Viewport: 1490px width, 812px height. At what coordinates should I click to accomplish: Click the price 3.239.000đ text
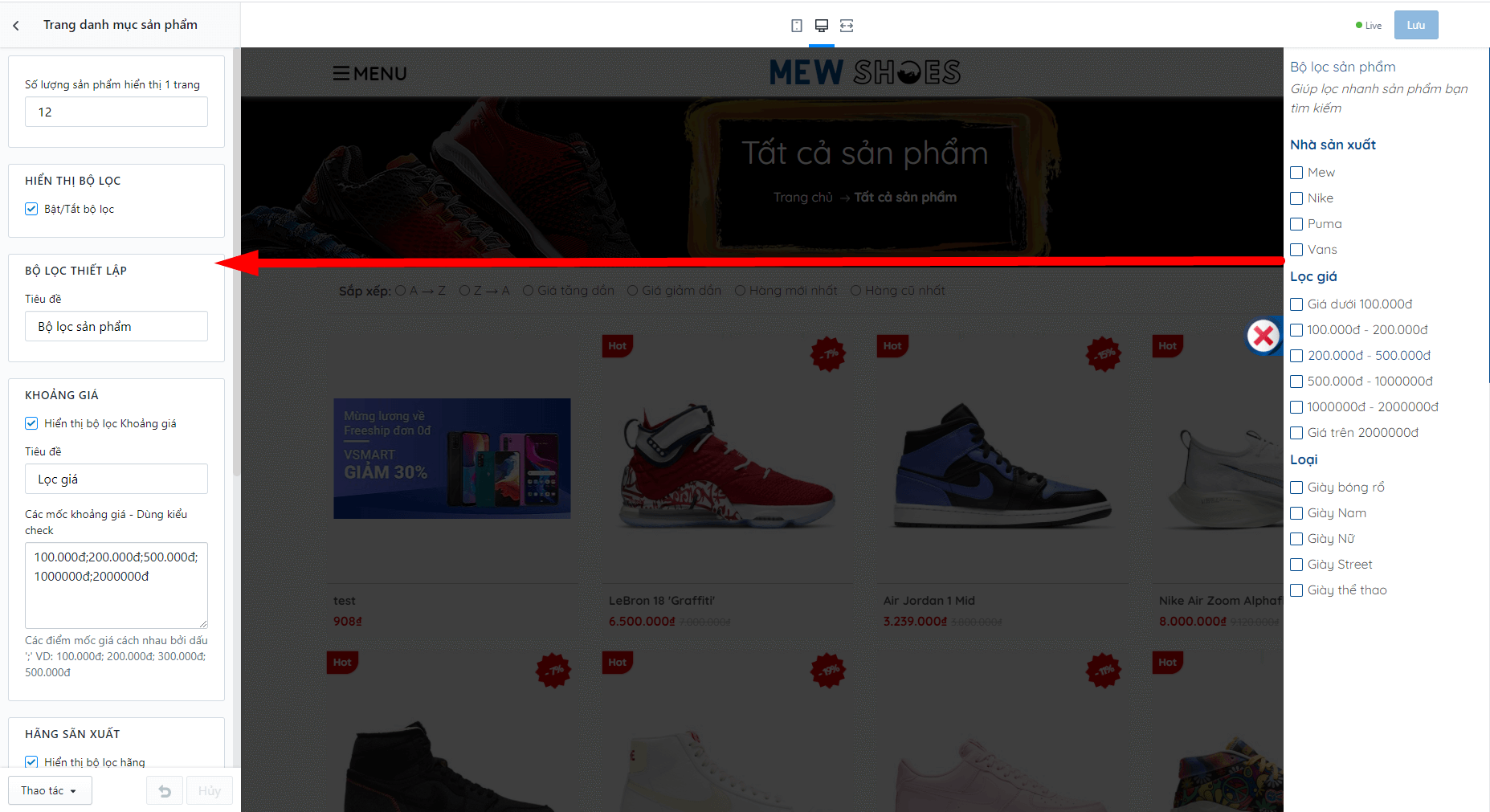915,622
